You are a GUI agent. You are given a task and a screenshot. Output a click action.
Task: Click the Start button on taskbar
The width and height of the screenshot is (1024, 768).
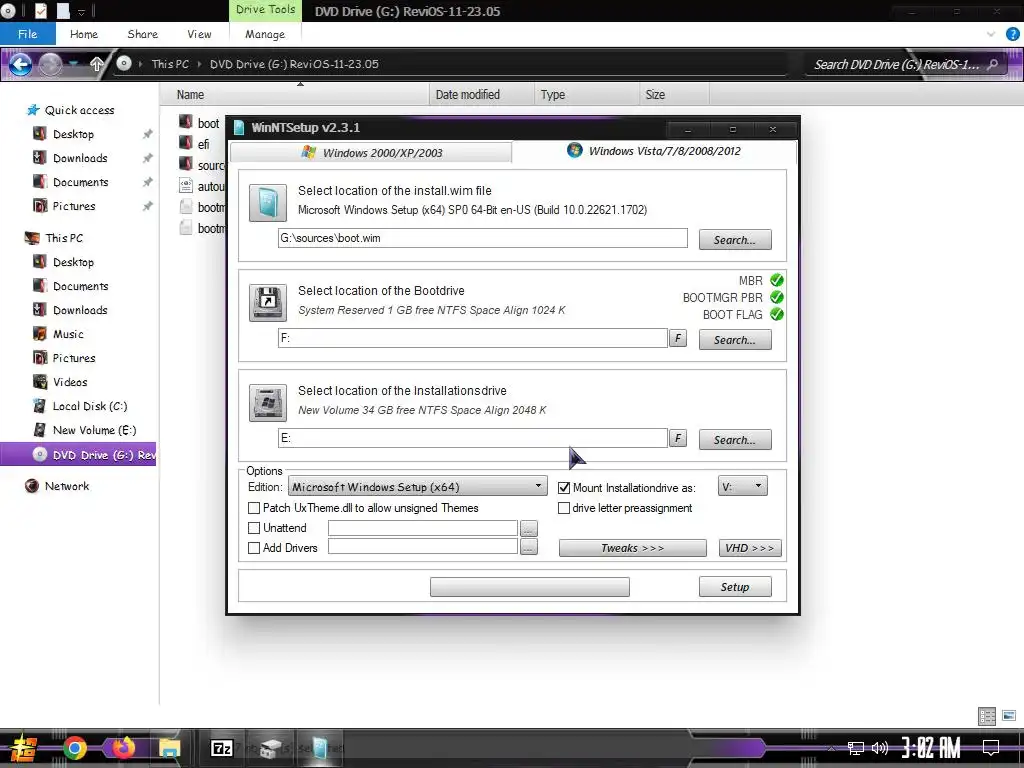(x=22, y=748)
